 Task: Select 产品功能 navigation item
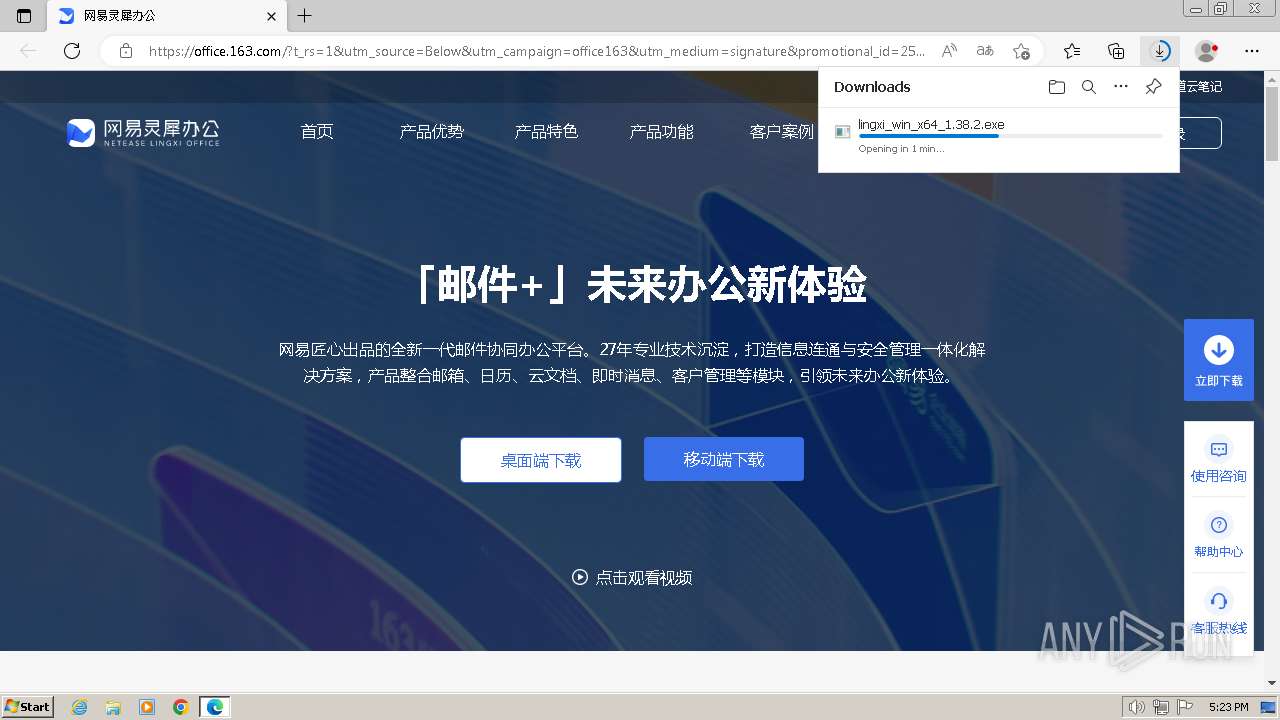click(661, 132)
